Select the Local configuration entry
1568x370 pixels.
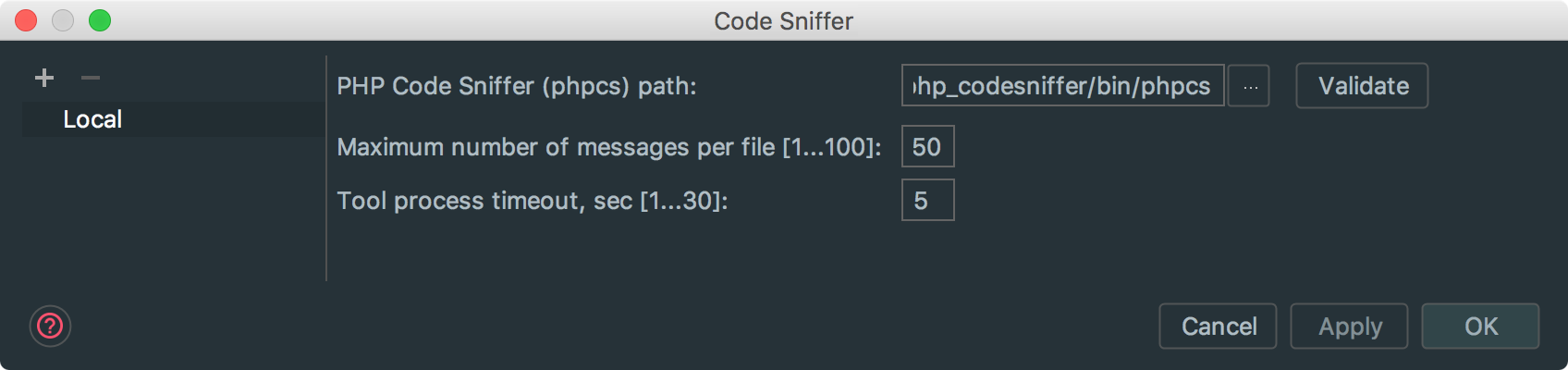click(x=92, y=119)
